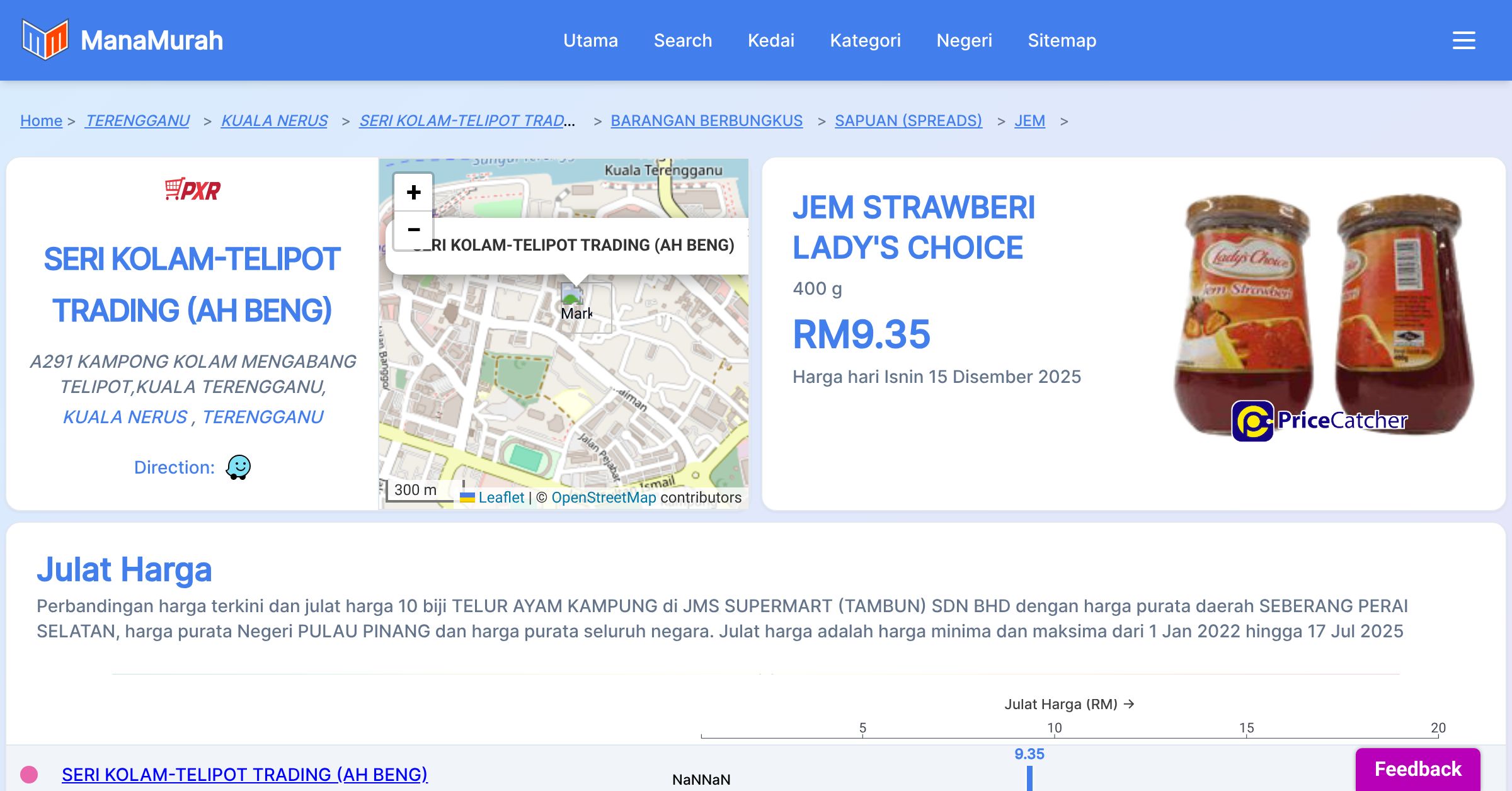Image resolution: width=1512 pixels, height=791 pixels.
Task: Click the strawberry jam product image
Action: pos(1322,315)
